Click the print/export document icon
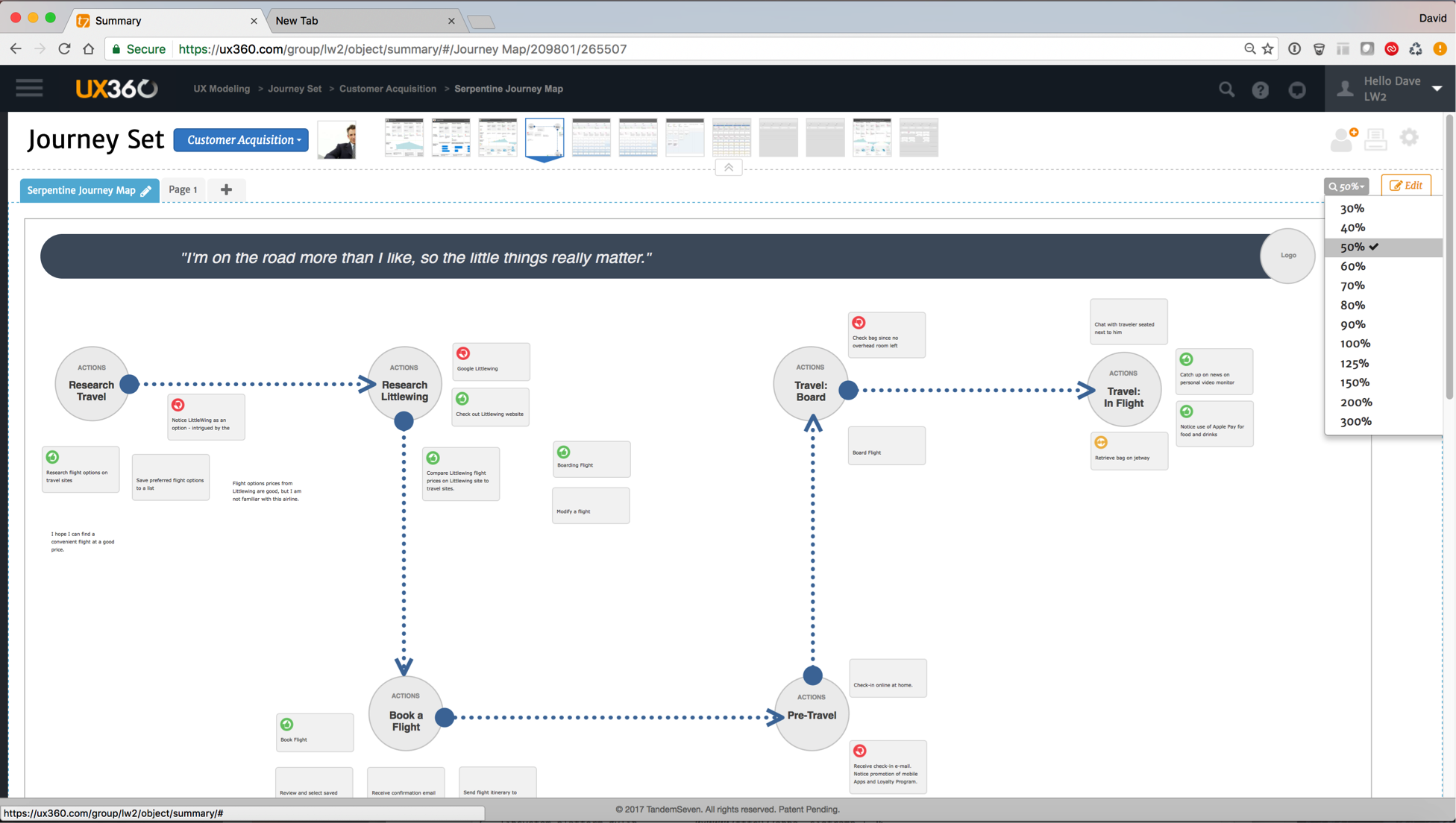The image size is (1456, 823). tap(1375, 139)
